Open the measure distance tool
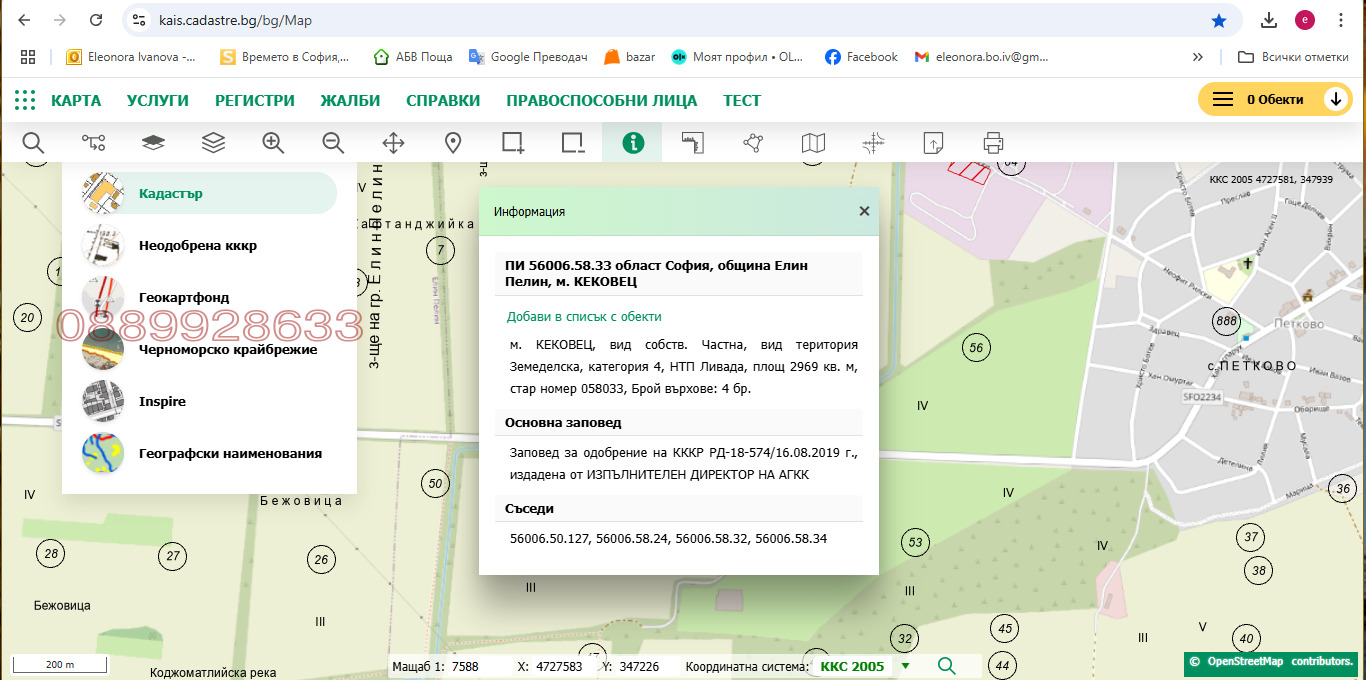1366x680 pixels. point(692,142)
